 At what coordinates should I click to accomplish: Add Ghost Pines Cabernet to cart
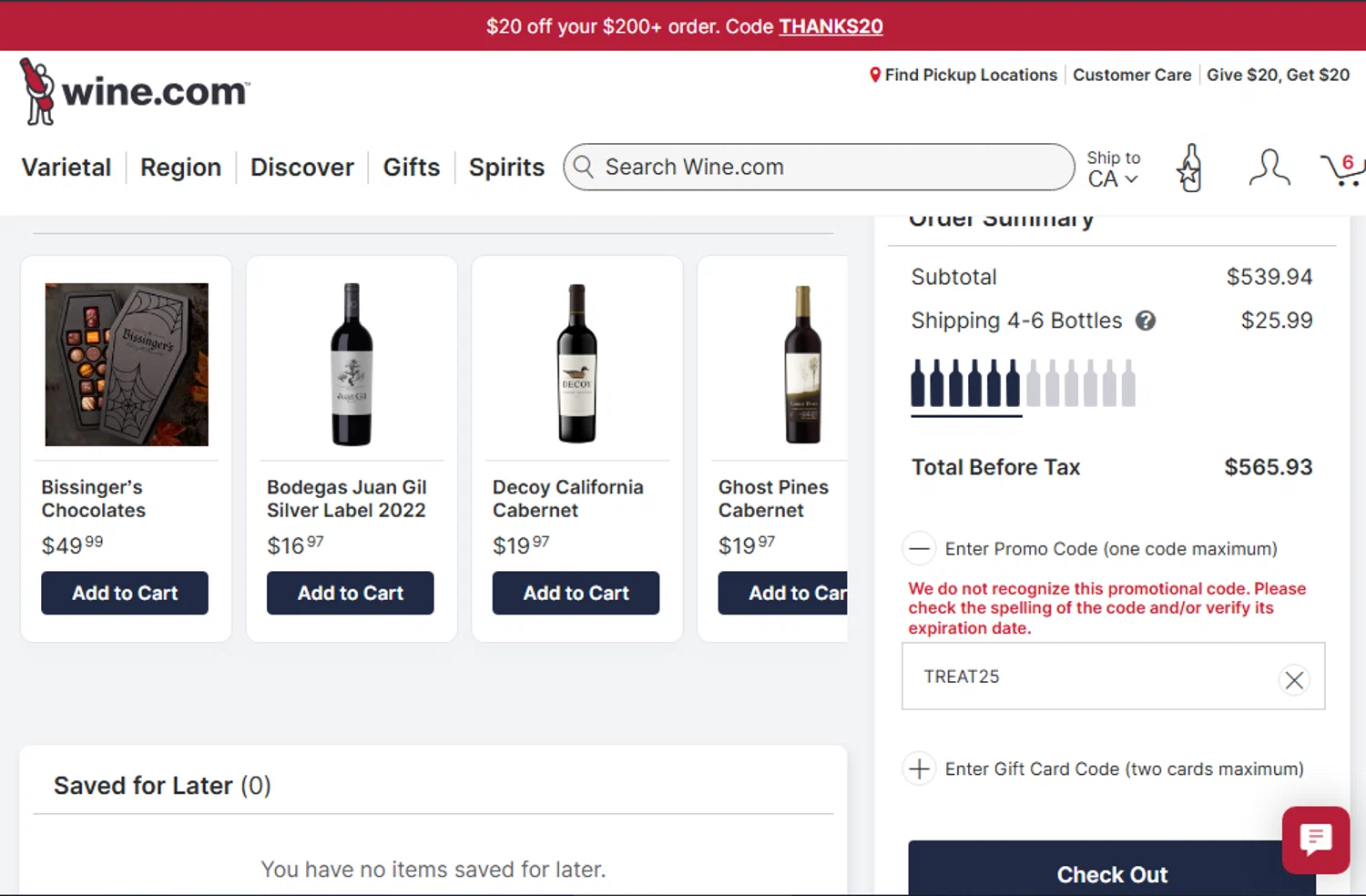point(783,593)
